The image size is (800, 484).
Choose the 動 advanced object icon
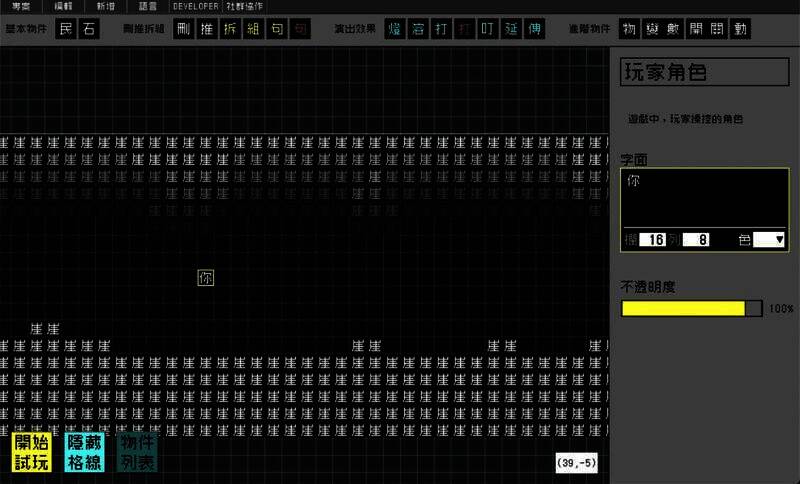(741, 29)
